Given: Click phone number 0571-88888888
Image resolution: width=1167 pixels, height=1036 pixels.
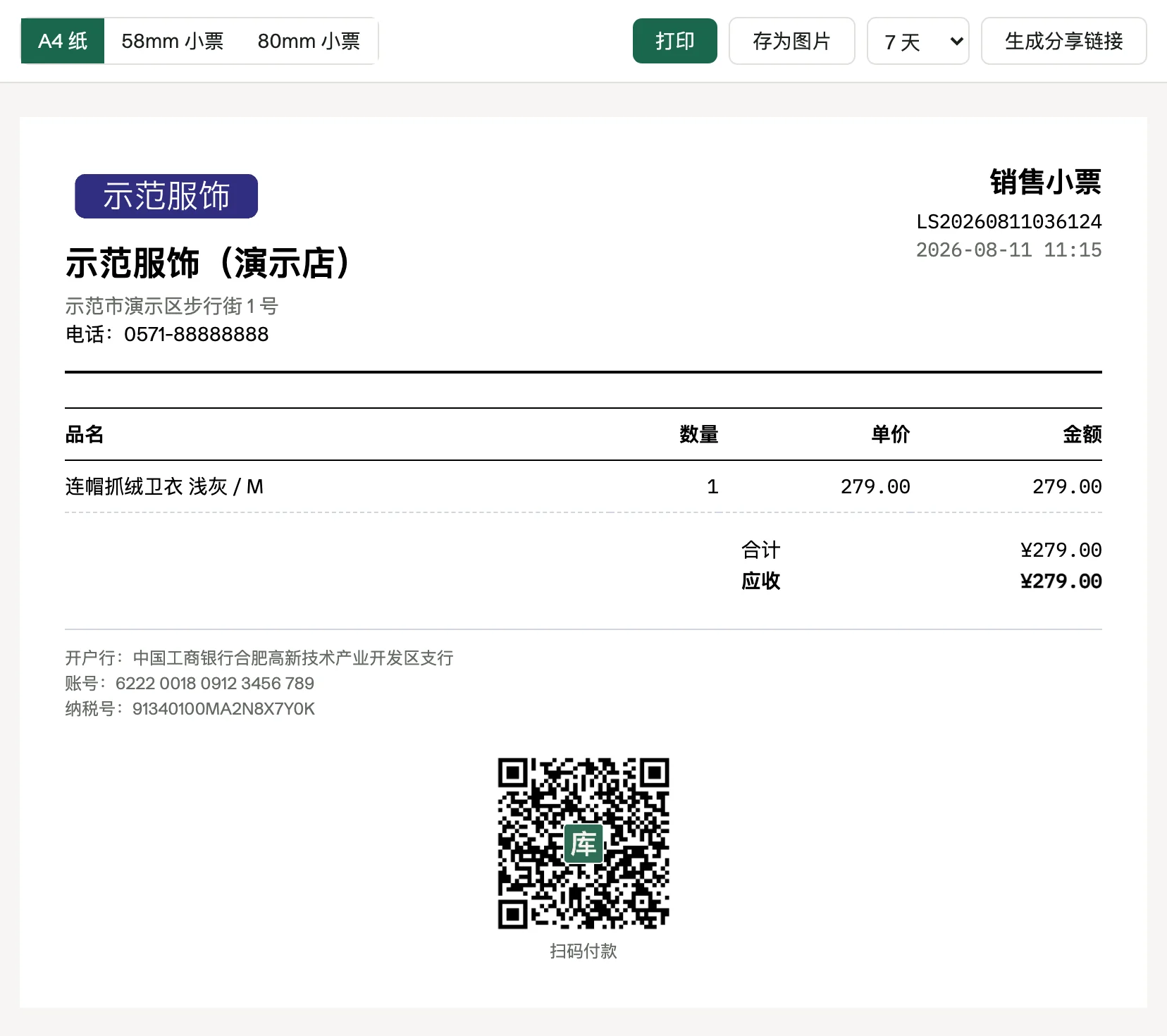Looking at the screenshot, I should [196, 334].
